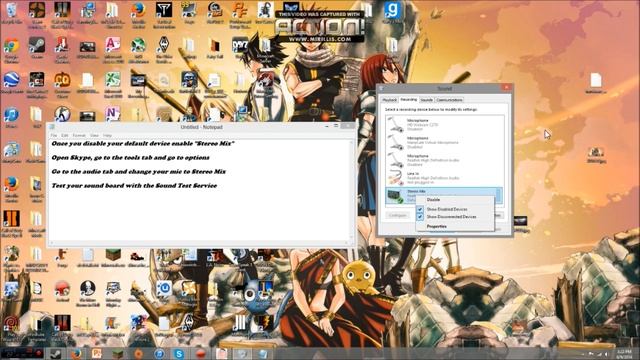Click Notepad vertical scrollbar
This screenshot has width=640, height=360.
pyautogui.click(x=352, y=190)
